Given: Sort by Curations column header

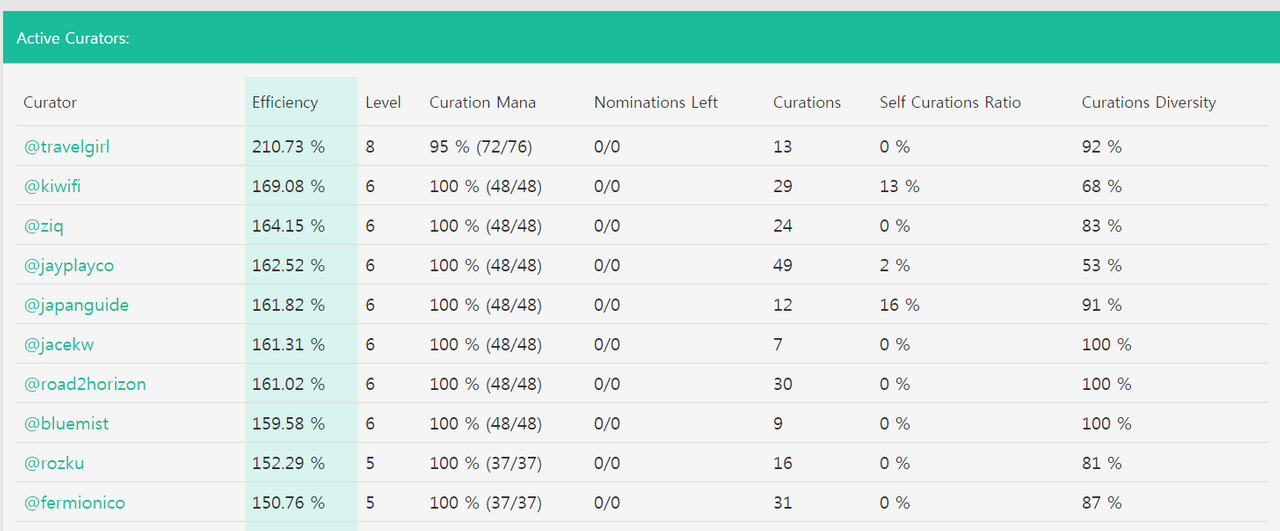Looking at the screenshot, I should 807,102.
